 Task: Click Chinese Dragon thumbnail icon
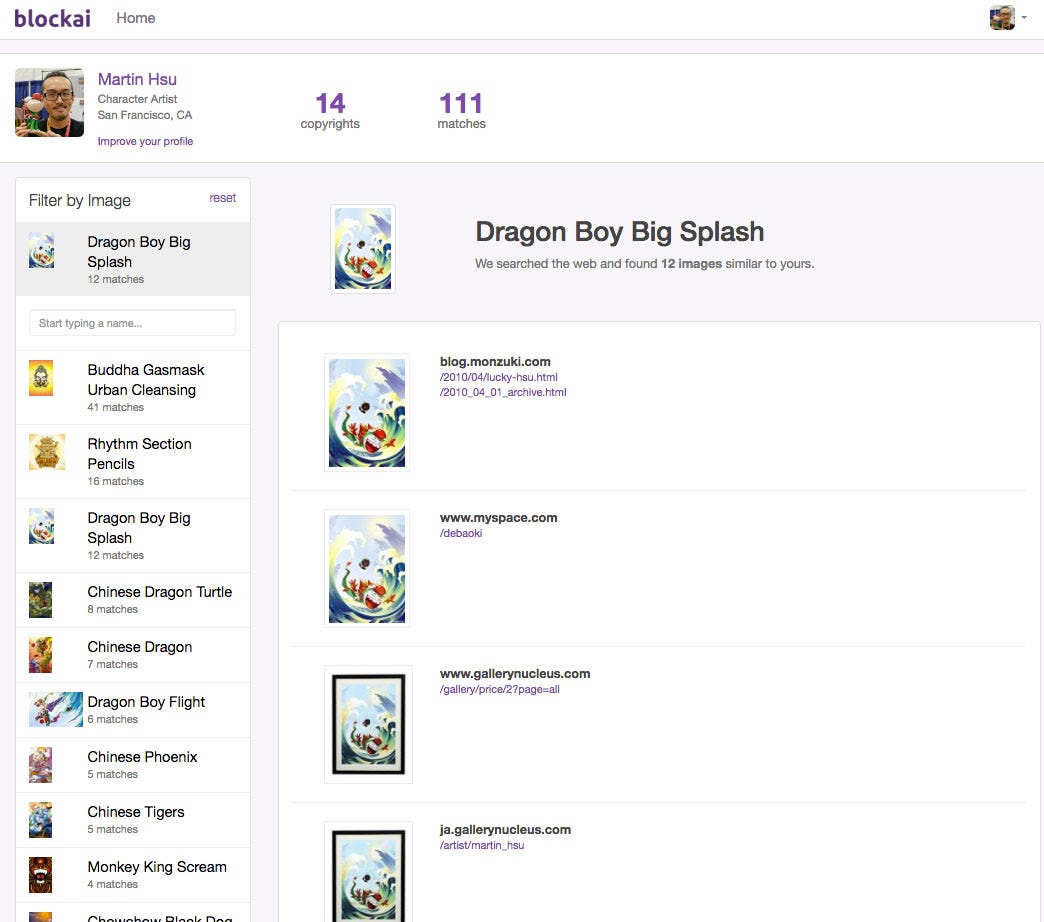click(41, 655)
